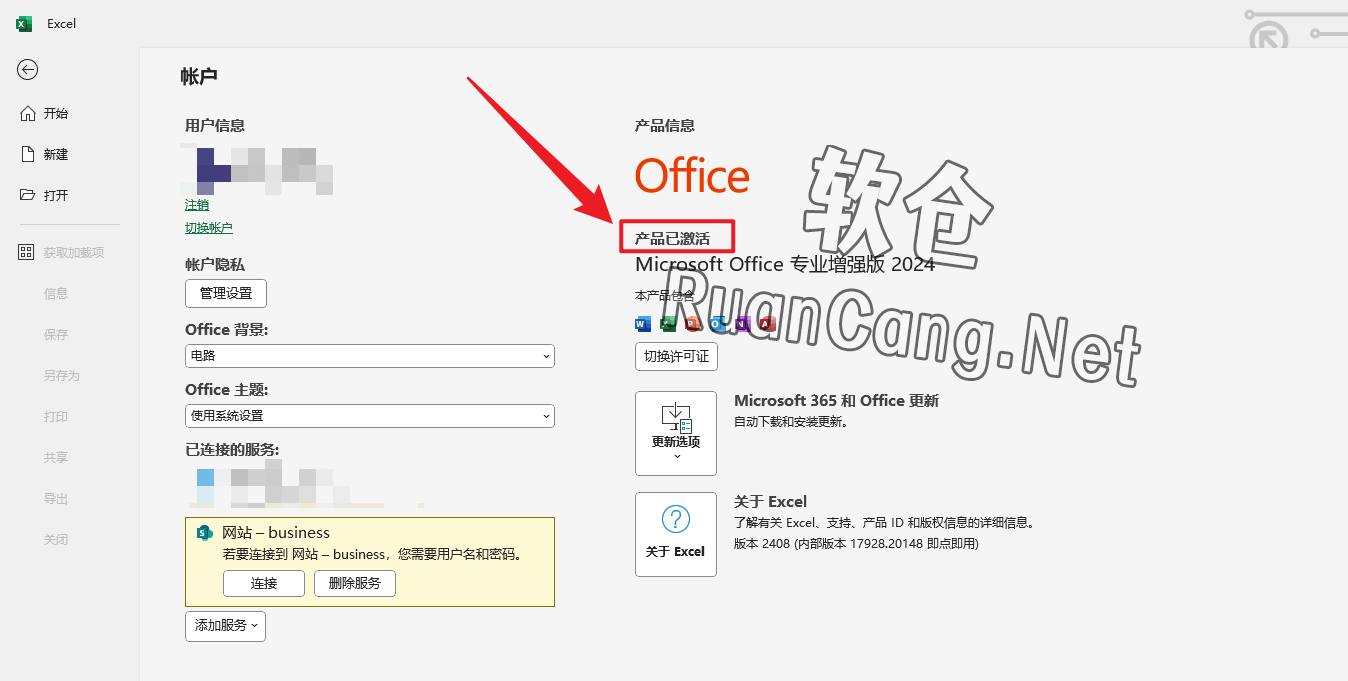The height and width of the screenshot is (681, 1348).
Task: Click the SharePoint icon next to 网站 – business
Action: [205, 533]
